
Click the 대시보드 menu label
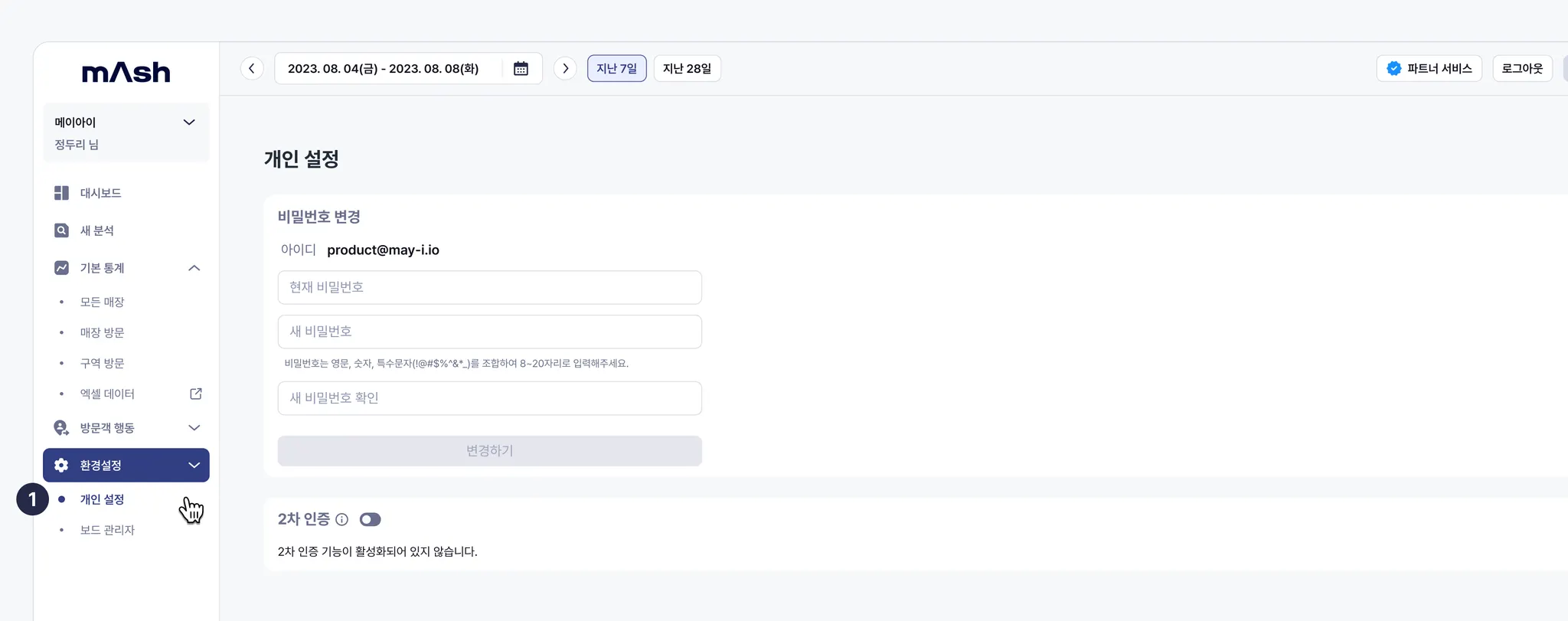pyautogui.click(x=101, y=193)
